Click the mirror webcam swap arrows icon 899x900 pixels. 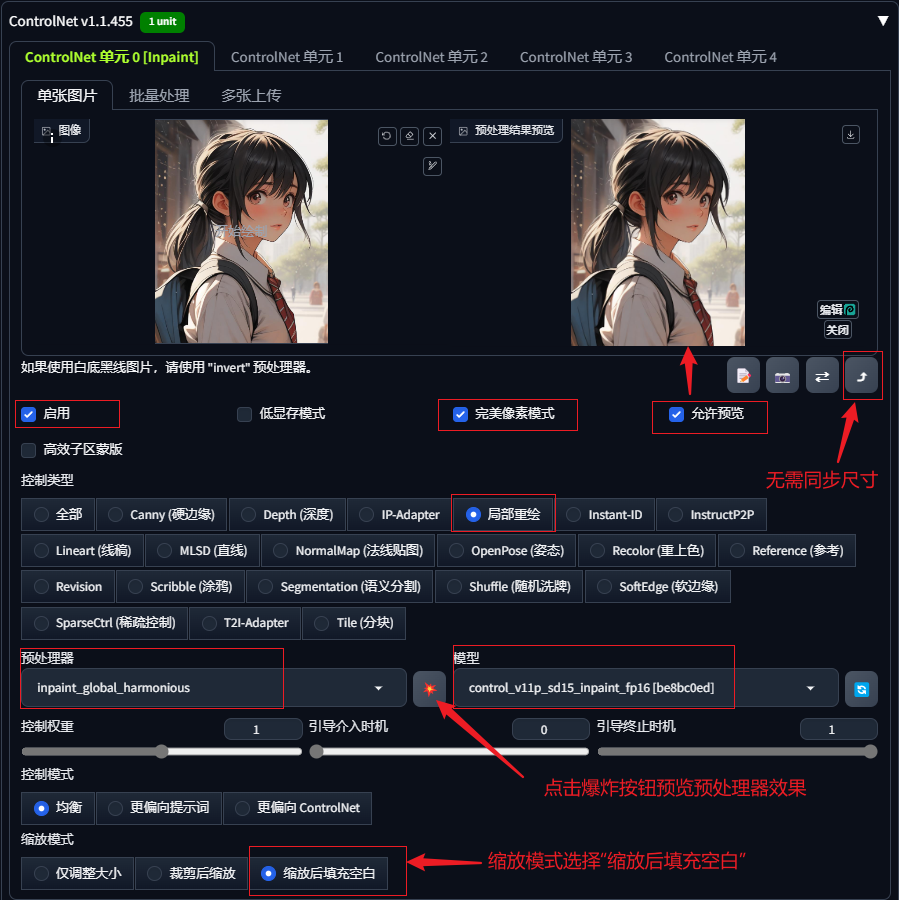pyautogui.click(x=822, y=376)
